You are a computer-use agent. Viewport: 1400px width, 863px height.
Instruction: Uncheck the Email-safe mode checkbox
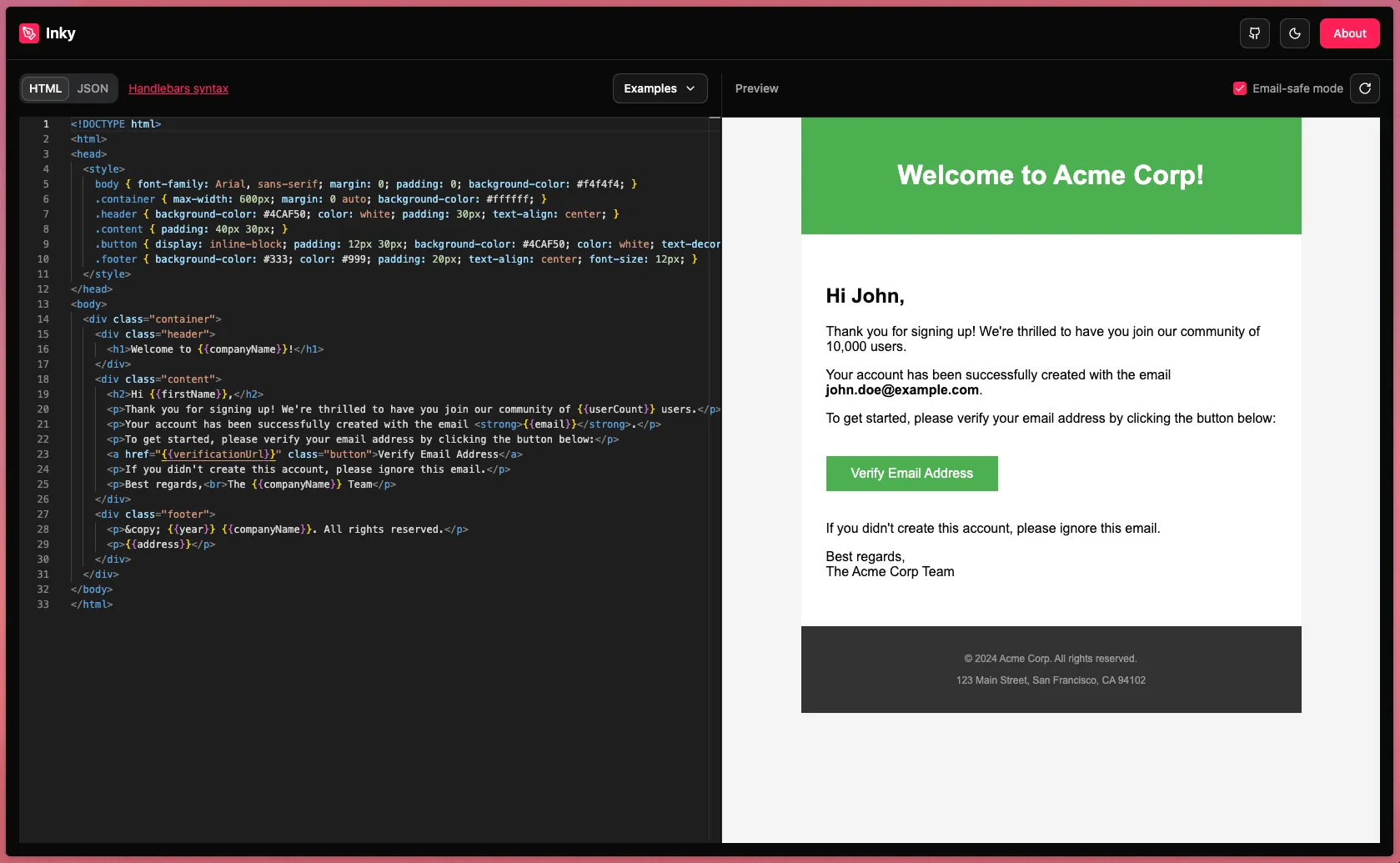point(1240,88)
